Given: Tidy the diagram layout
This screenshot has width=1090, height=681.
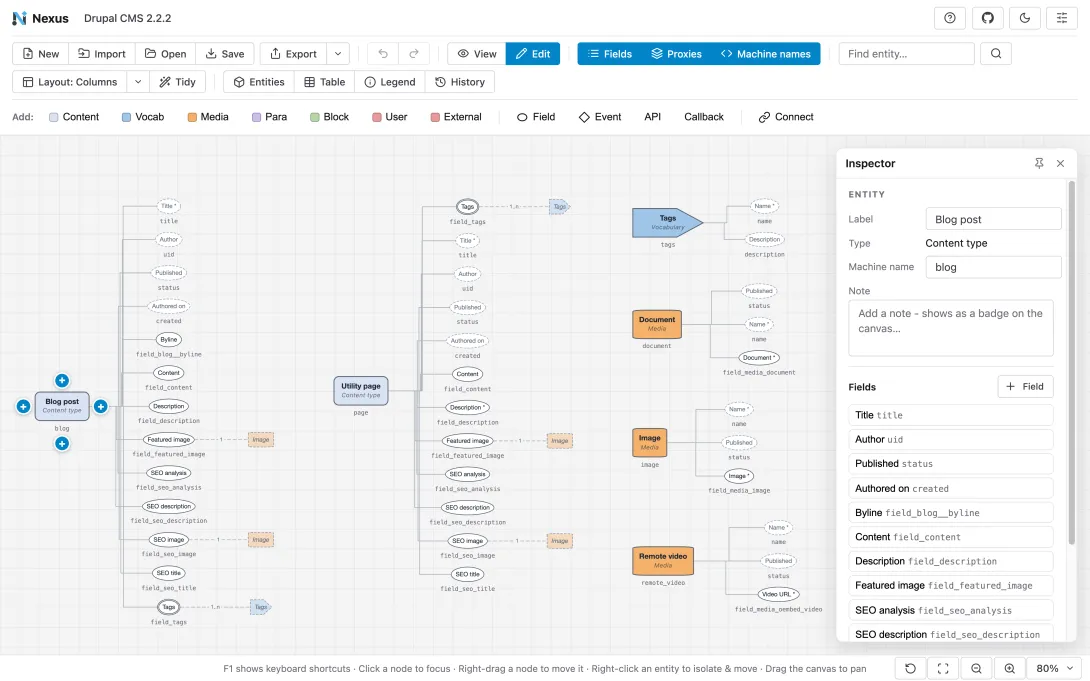Looking at the screenshot, I should [177, 82].
